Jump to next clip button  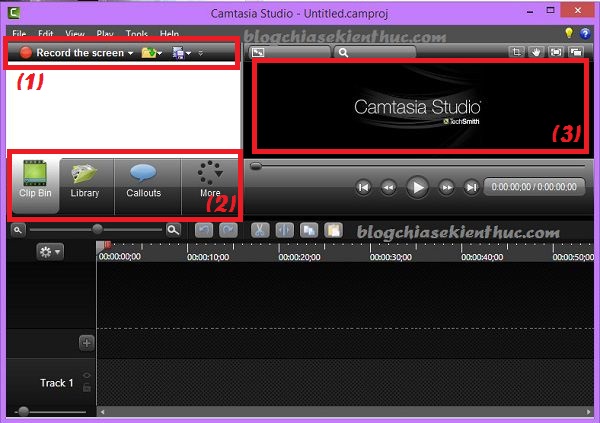[x=471, y=188]
